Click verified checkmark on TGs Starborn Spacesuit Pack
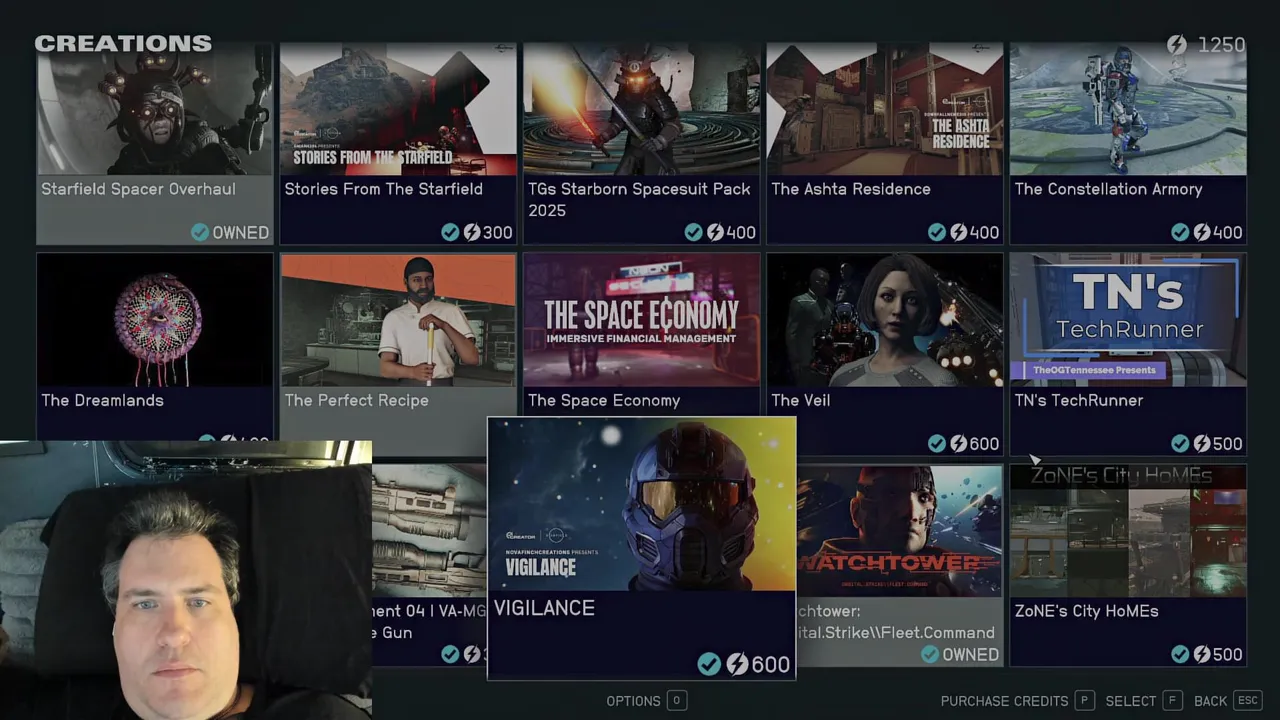Screen dimensions: 1280x720 click(693, 232)
